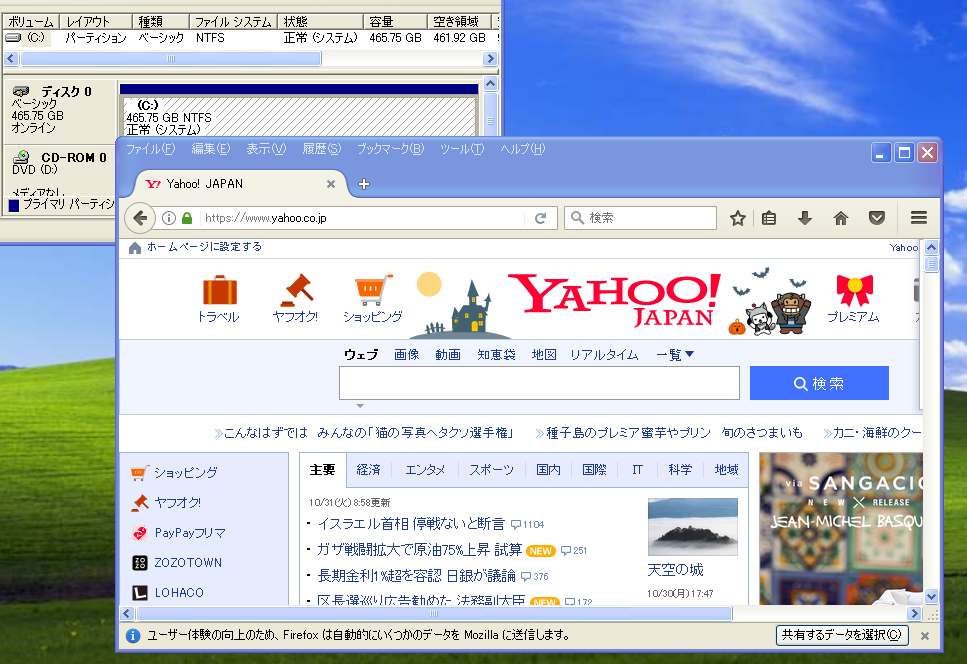Click the ショッピング cart icon at top
967x664 pixels.
pos(373,290)
